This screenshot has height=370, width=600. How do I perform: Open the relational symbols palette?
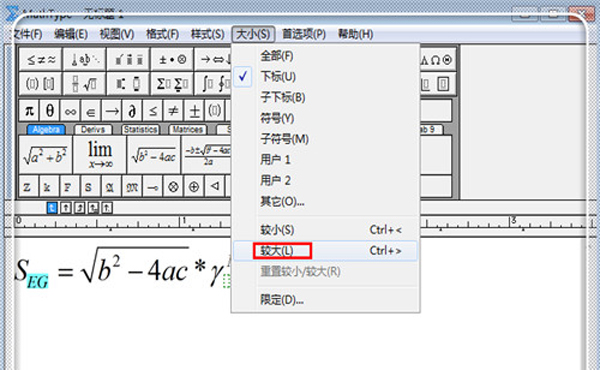pos(41,59)
